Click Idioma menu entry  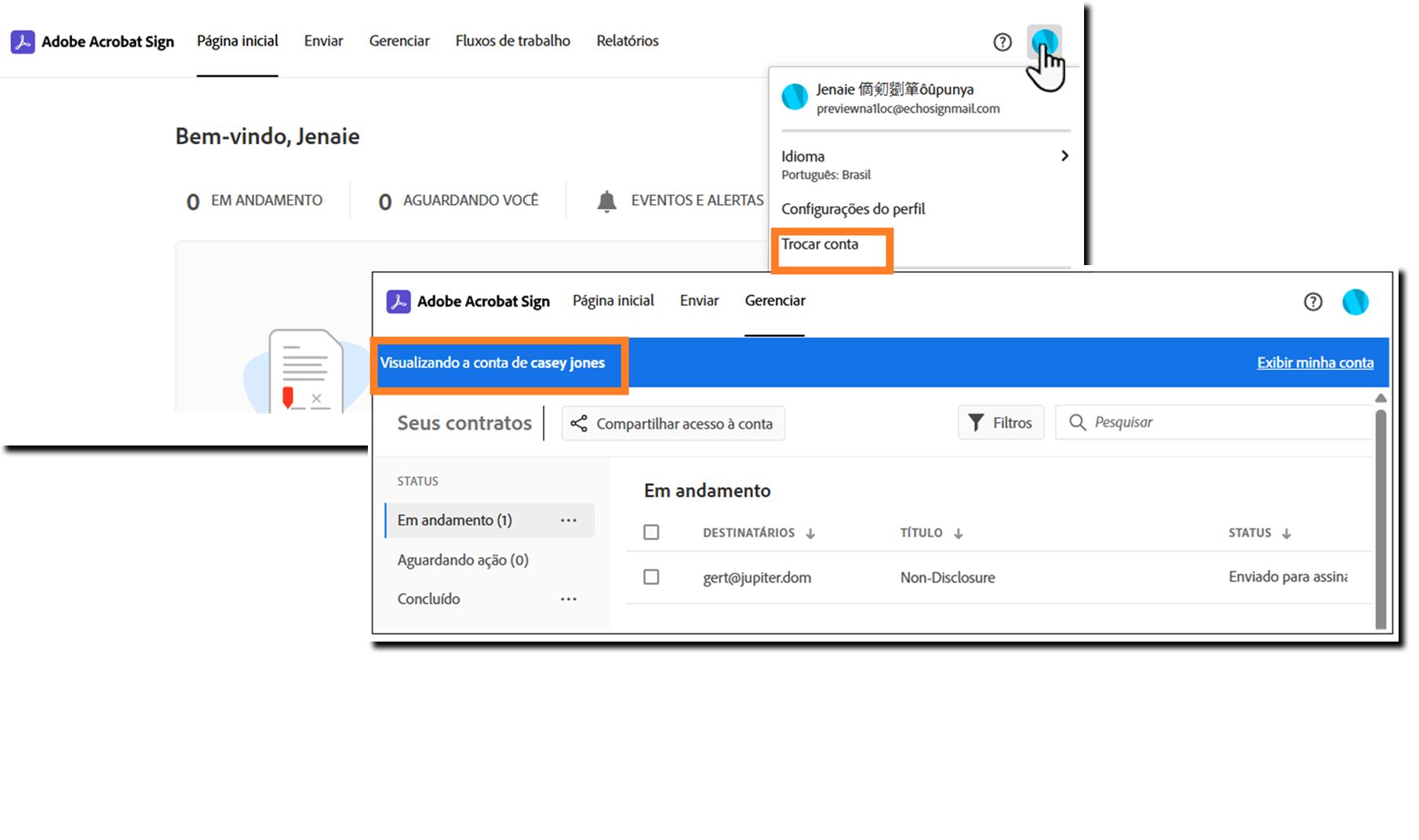click(x=802, y=156)
